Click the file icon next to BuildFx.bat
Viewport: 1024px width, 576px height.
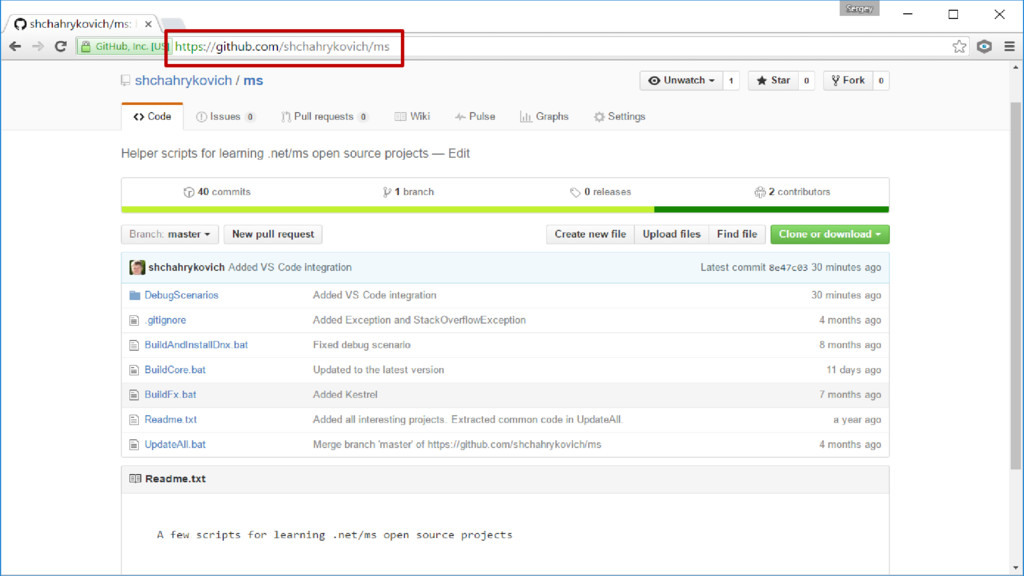(134, 394)
